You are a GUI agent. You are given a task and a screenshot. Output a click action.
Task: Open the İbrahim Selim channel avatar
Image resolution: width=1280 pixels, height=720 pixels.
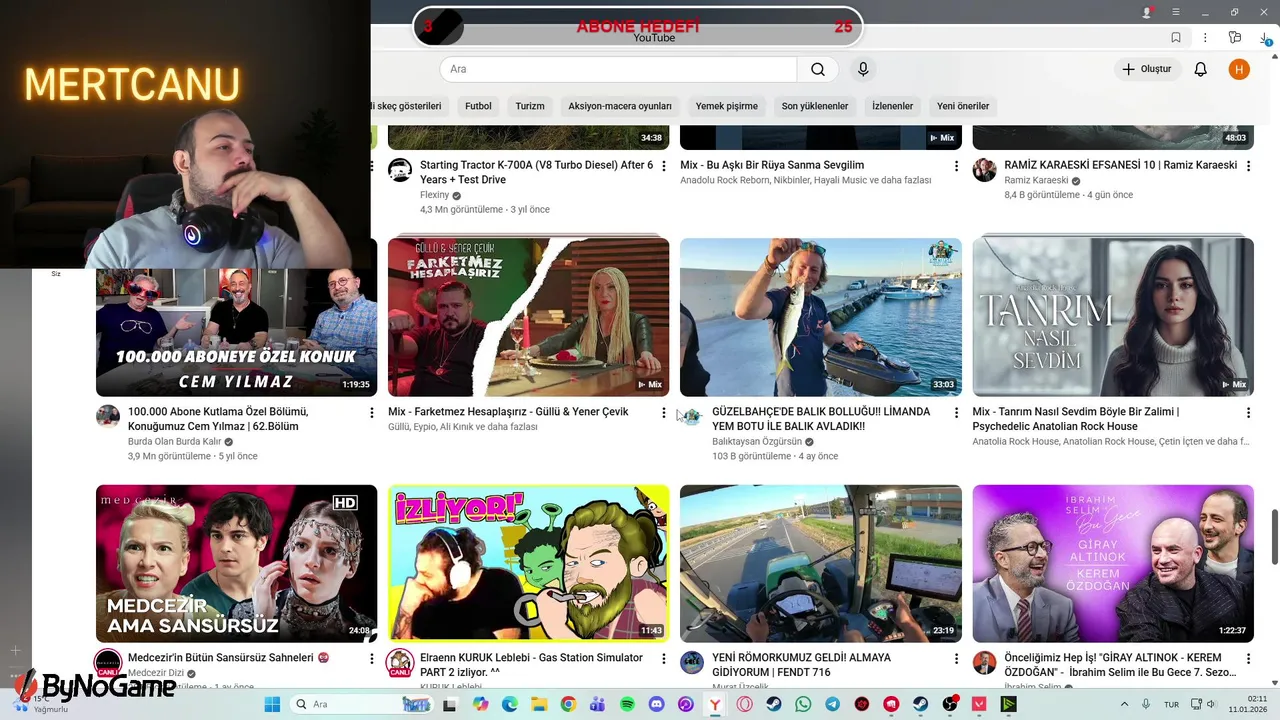click(x=984, y=662)
